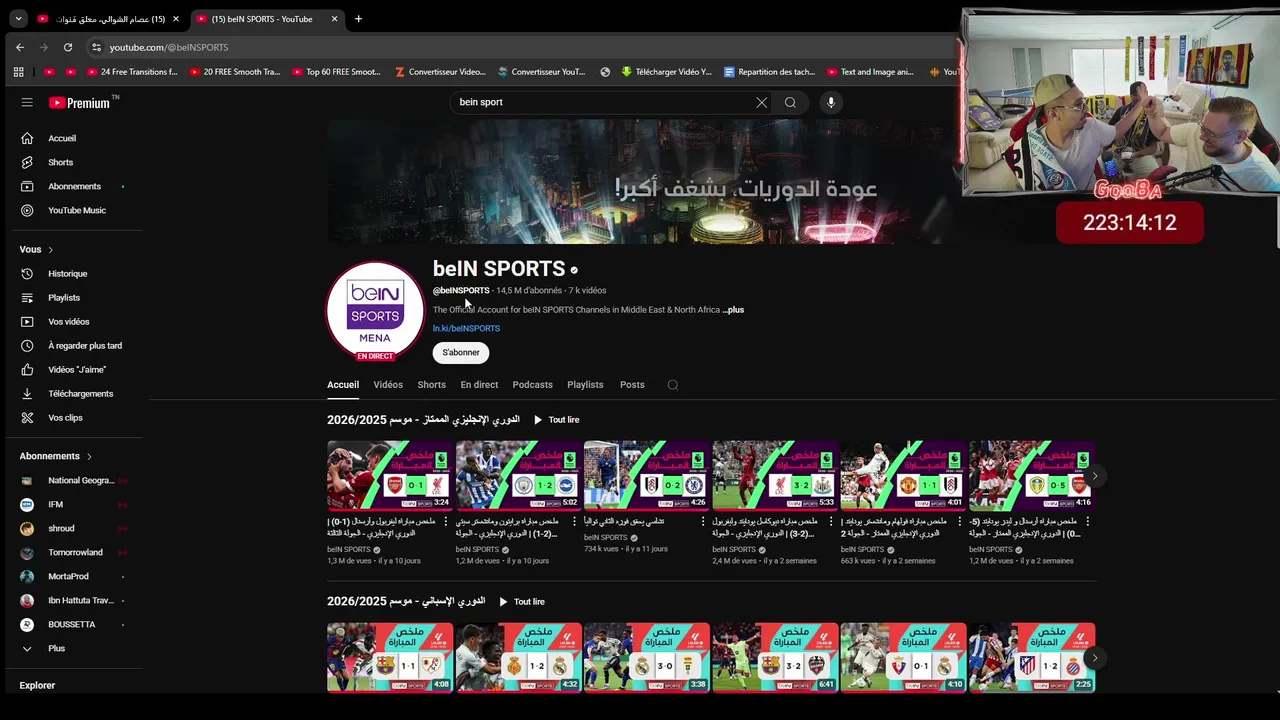Click S'abonner to subscribe

tap(461, 352)
